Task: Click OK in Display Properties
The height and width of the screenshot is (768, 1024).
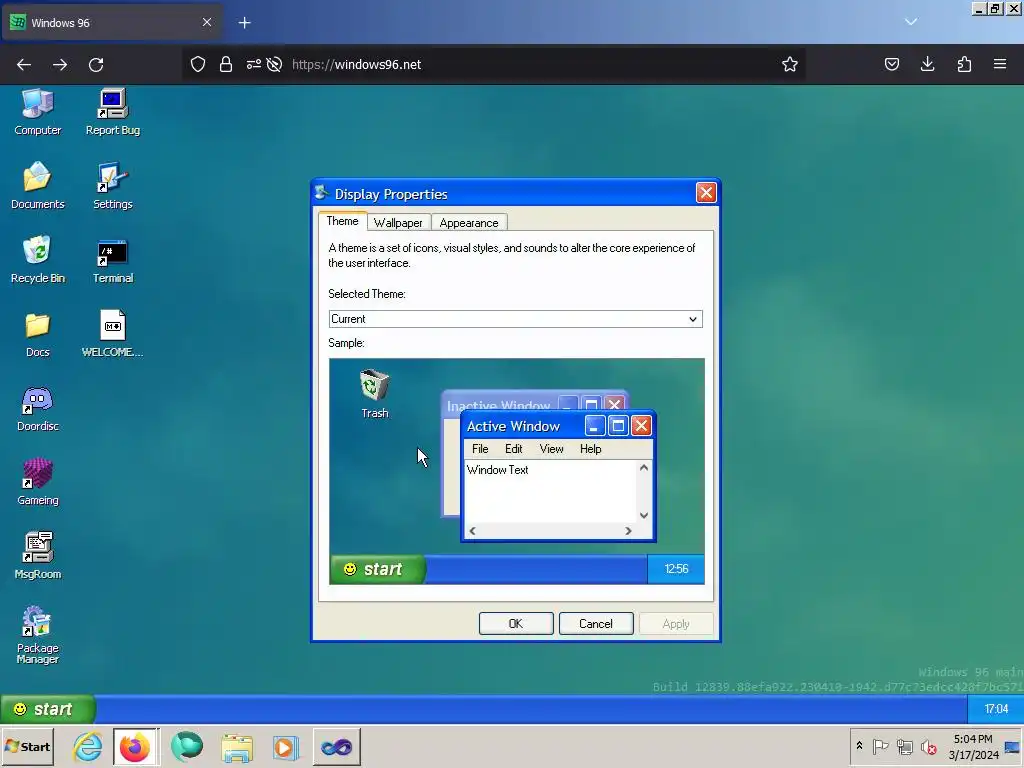Action: point(516,624)
